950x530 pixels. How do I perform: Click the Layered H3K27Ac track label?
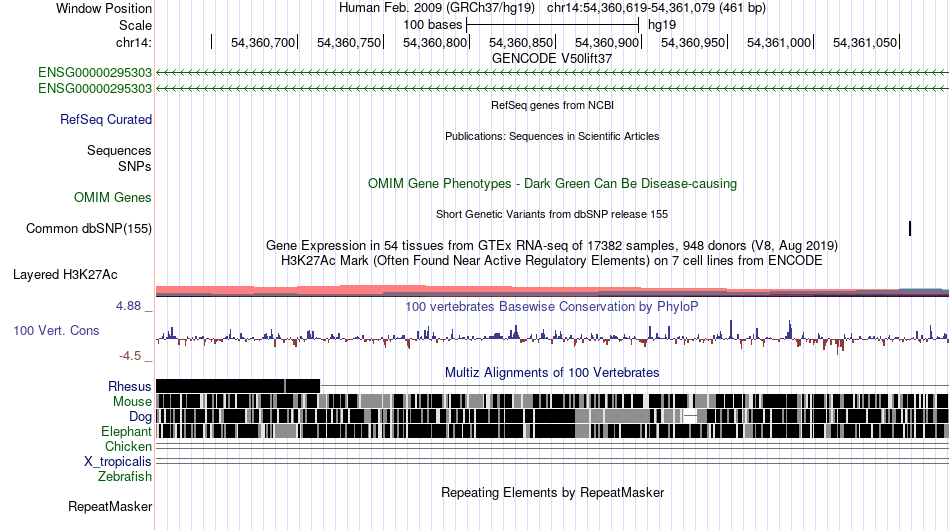(x=65, y=274)
